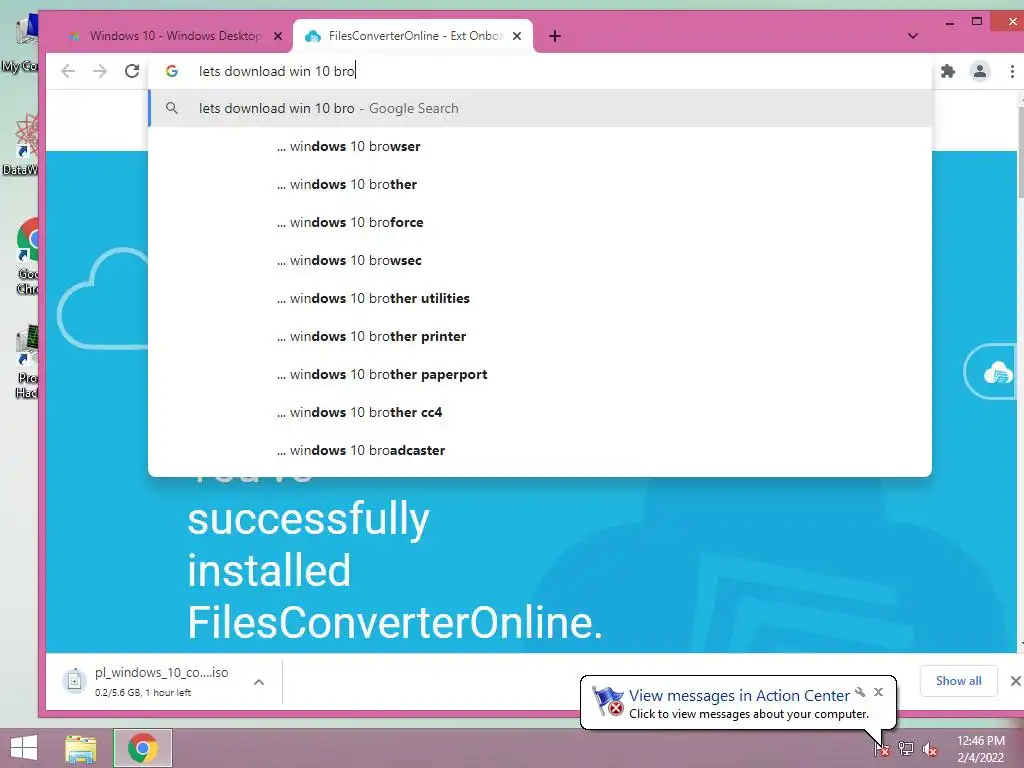Reload the current page

click(132, 71)
